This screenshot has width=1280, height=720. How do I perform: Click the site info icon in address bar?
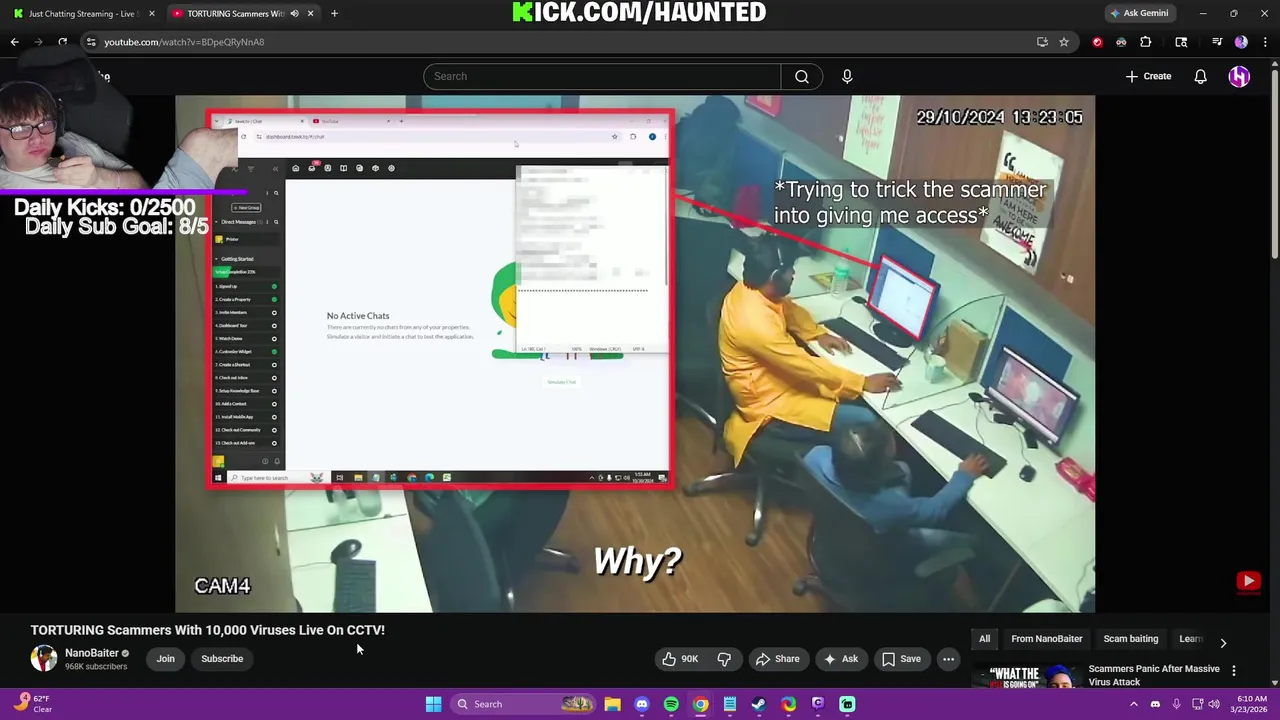pyautogui.click(x=90, y=42)
